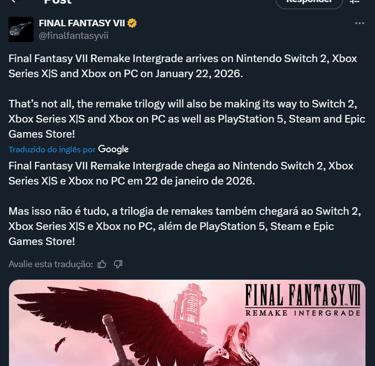375x366 pixels.
Task: Open the FINAL FANTASY VII account name
Action: coord(82,23)
